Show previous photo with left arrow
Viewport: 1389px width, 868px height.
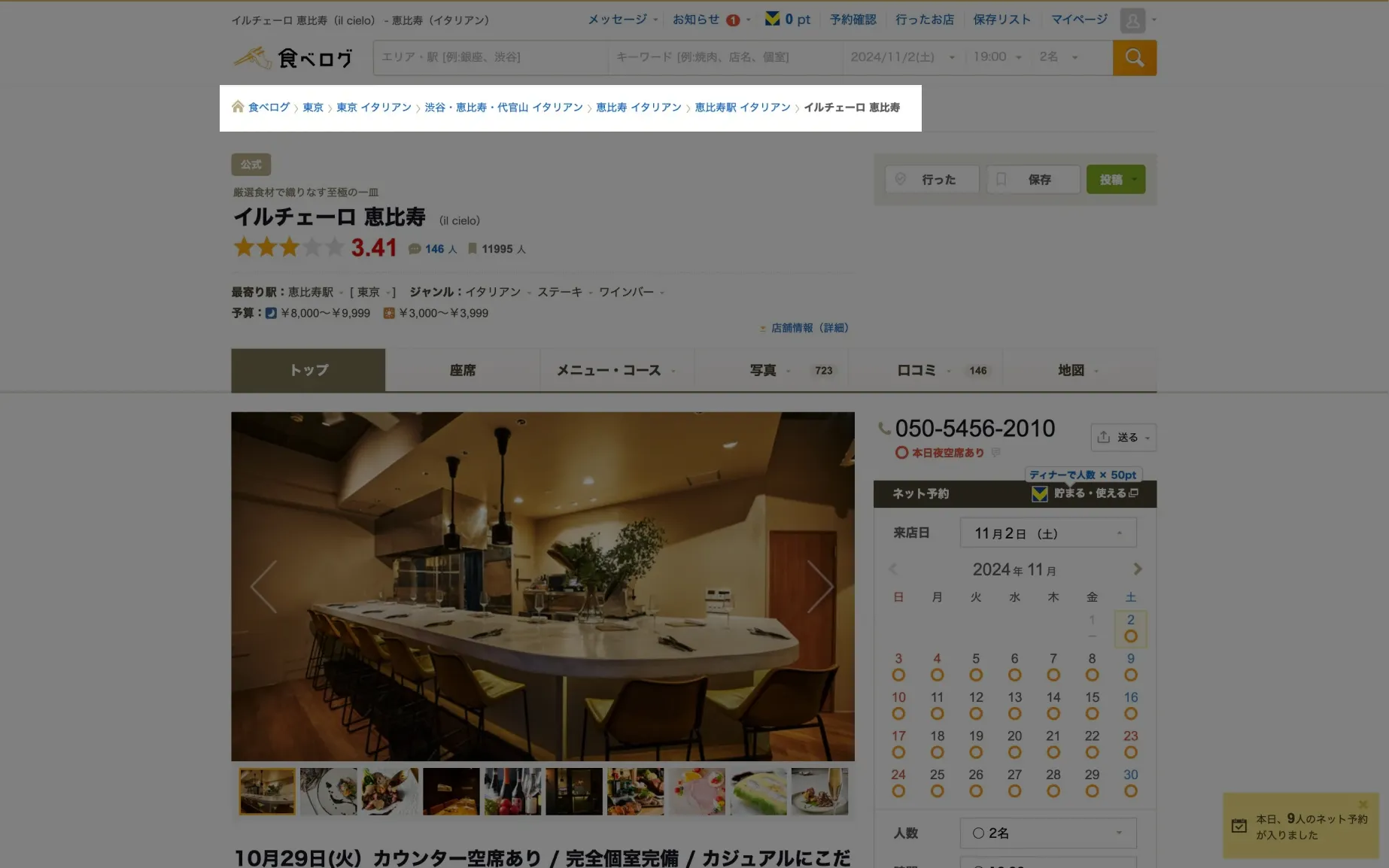click(263, 587)
